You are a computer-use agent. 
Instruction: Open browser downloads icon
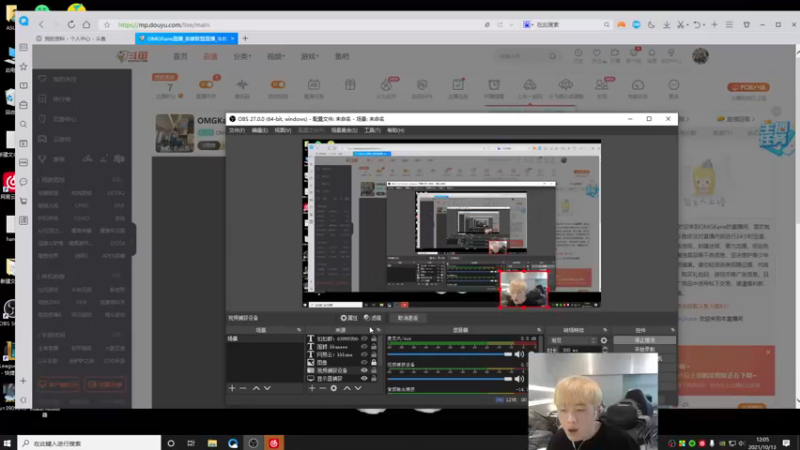pos(666,24)
